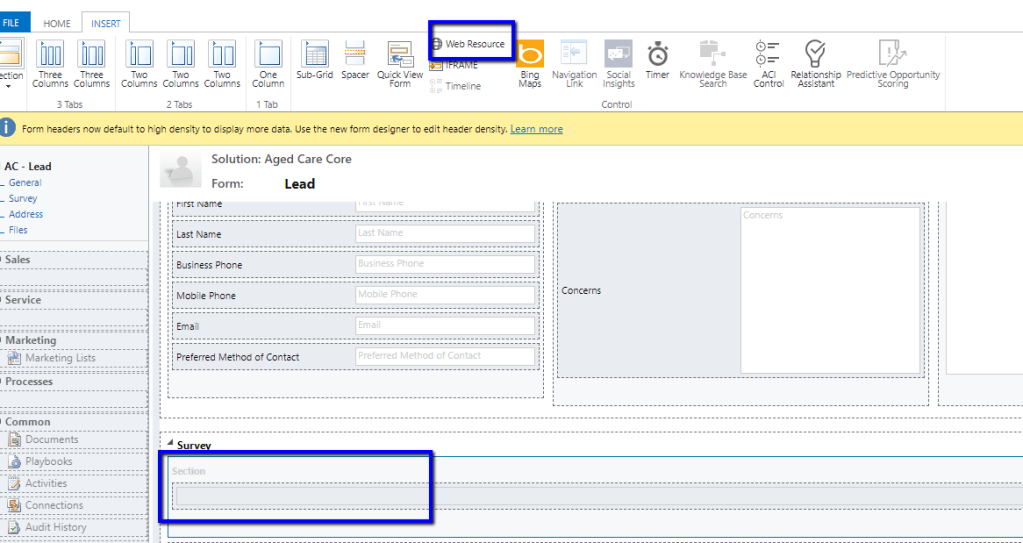Screen dimensions: 1023x543
Task: Add a Quick View Form
Action: [400, 64]
